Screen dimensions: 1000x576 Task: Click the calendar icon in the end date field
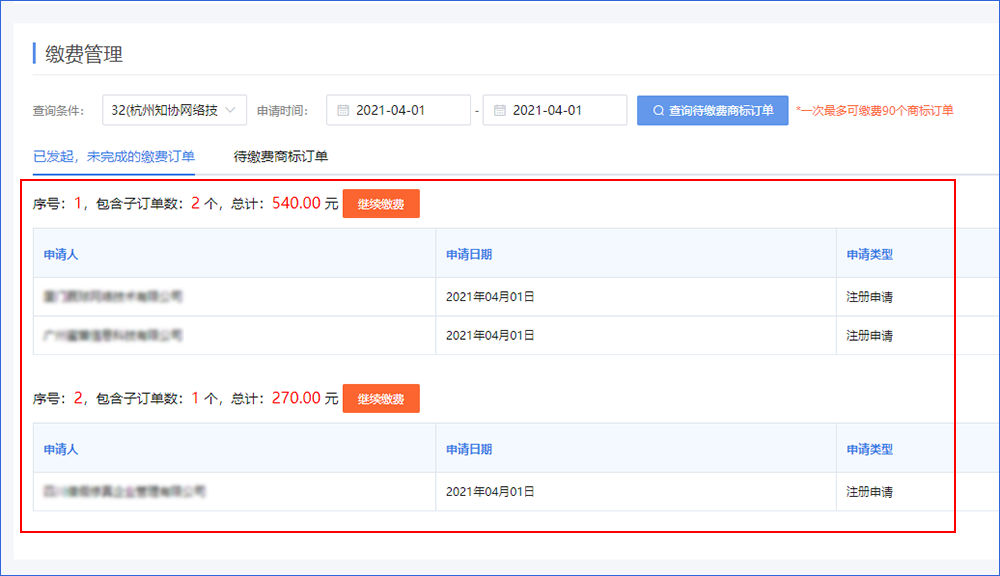[x=499, y=110]
